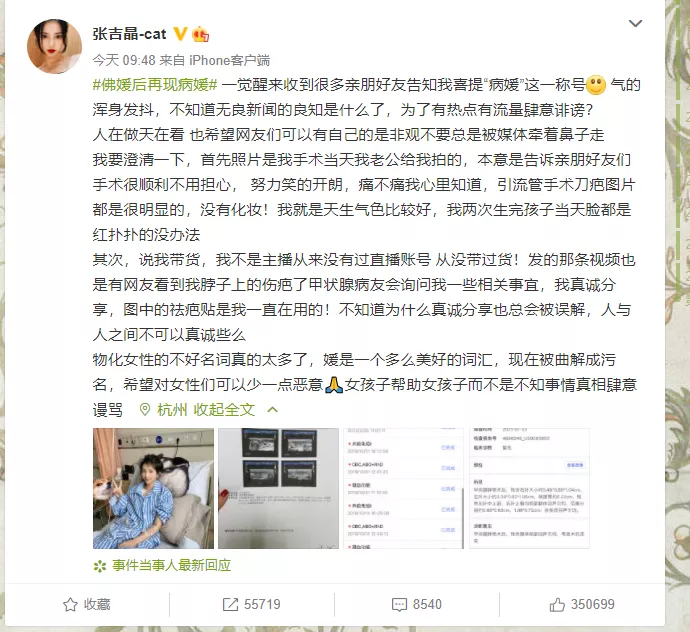Open the #佛媛后再现病媛# hashtag topic
690x632 pixels.
(x=155, y=85)
